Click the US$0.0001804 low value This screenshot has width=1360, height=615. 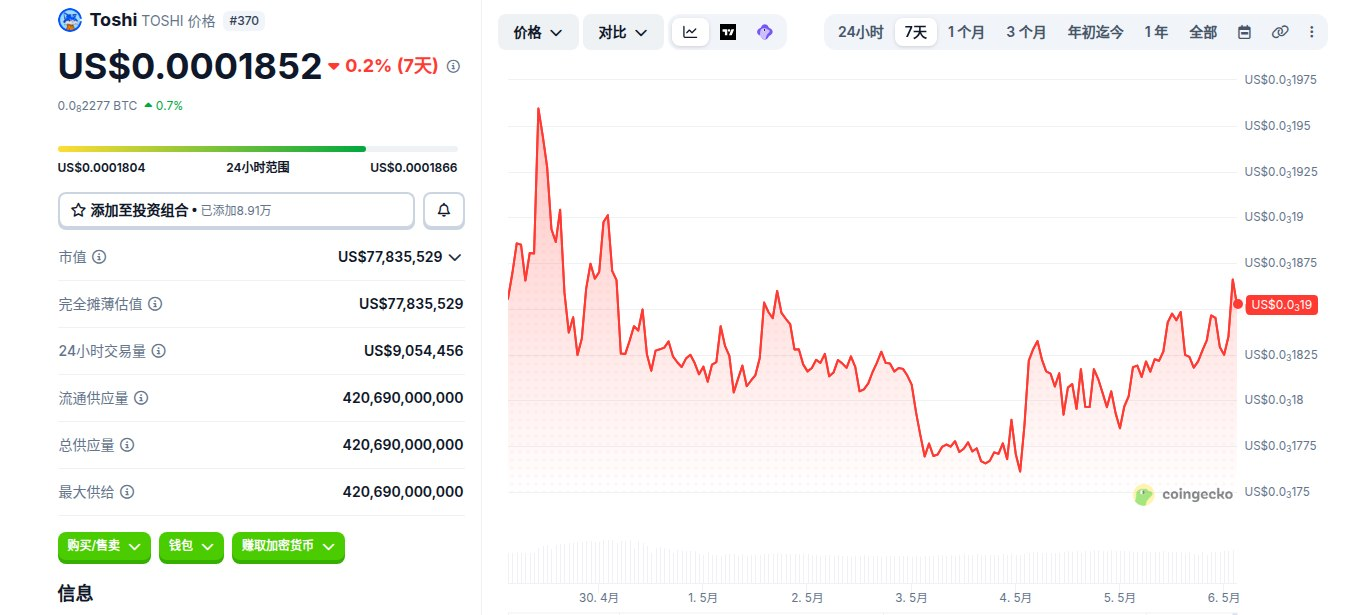[x=101, y=167]
